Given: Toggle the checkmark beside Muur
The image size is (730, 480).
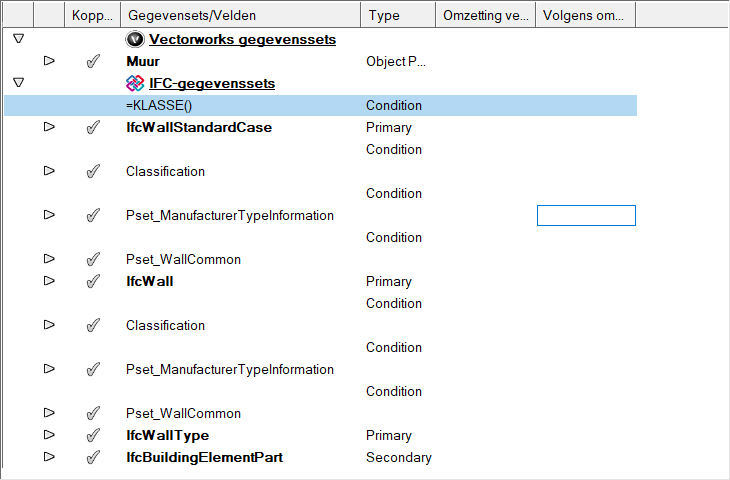Looking at the screenshot, I should point(93,62).
